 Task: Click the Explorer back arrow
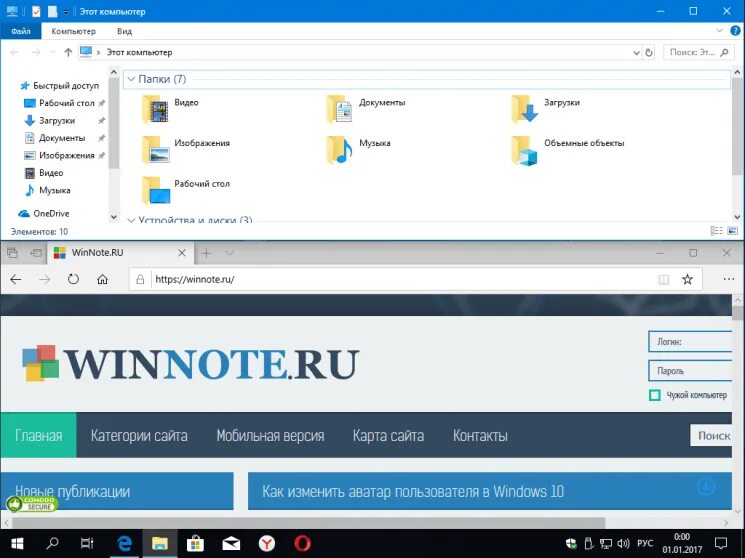15,52
